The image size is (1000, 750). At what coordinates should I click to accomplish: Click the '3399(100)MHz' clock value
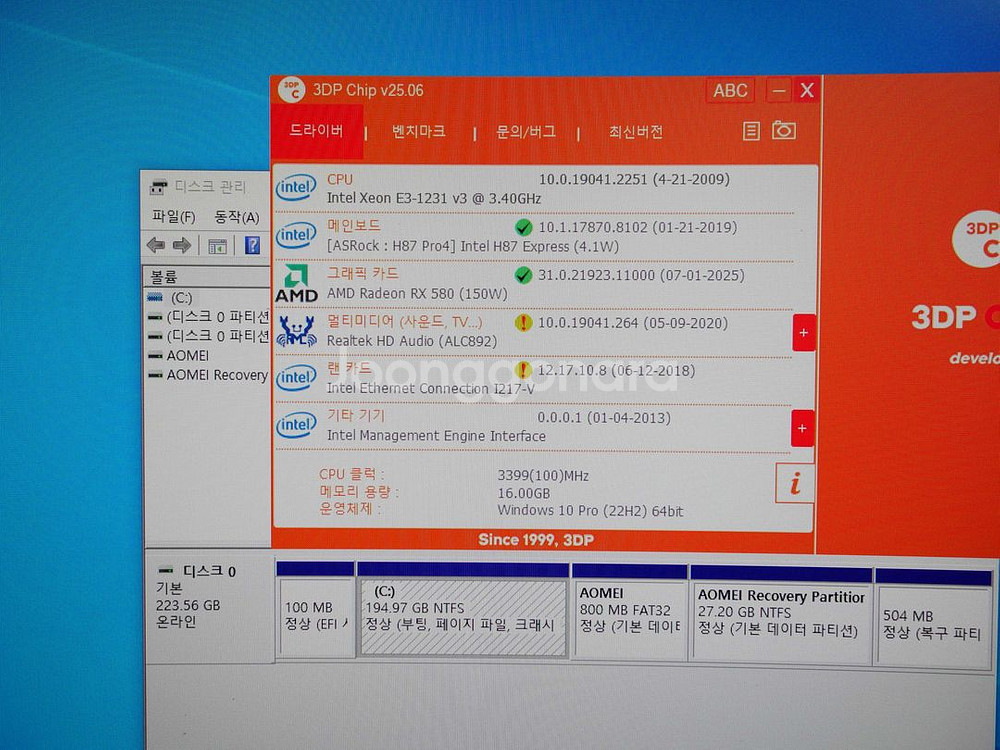point(543,476)
